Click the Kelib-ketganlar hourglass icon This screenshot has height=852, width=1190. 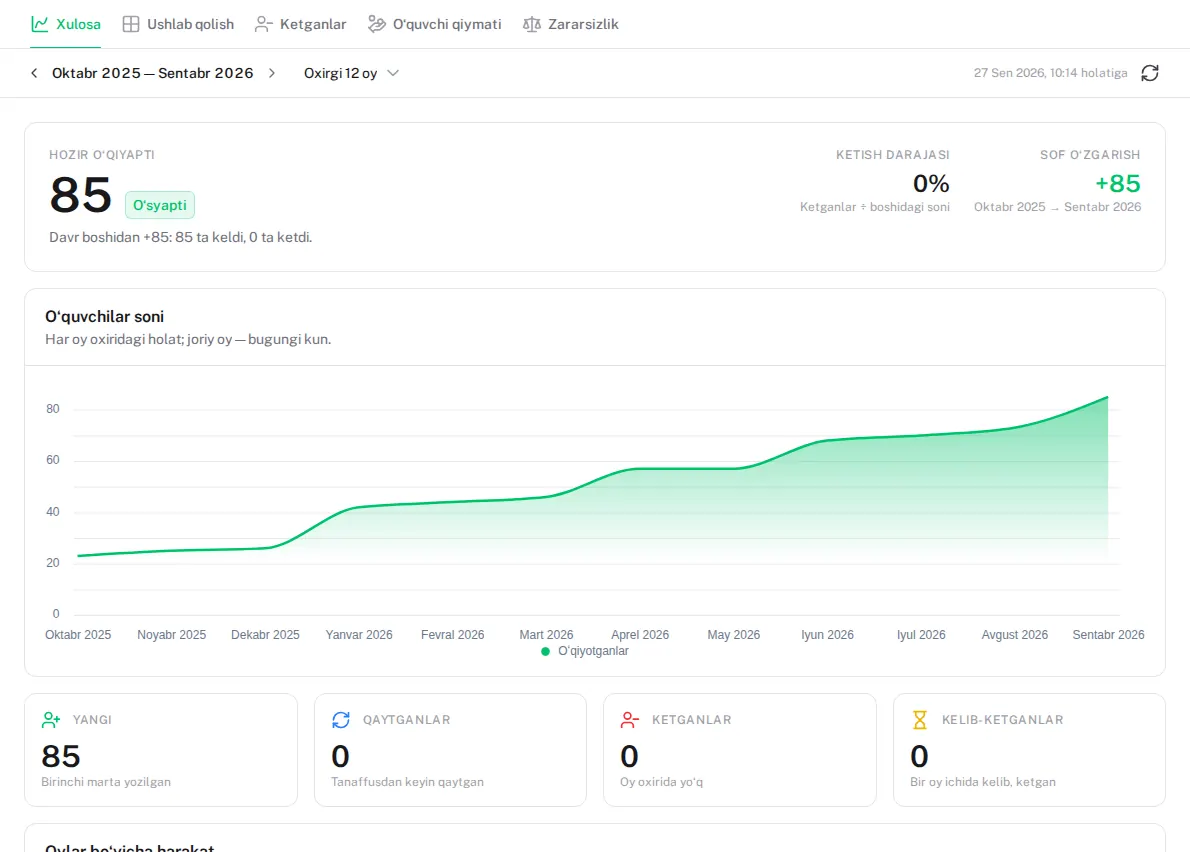pos(920,719)
